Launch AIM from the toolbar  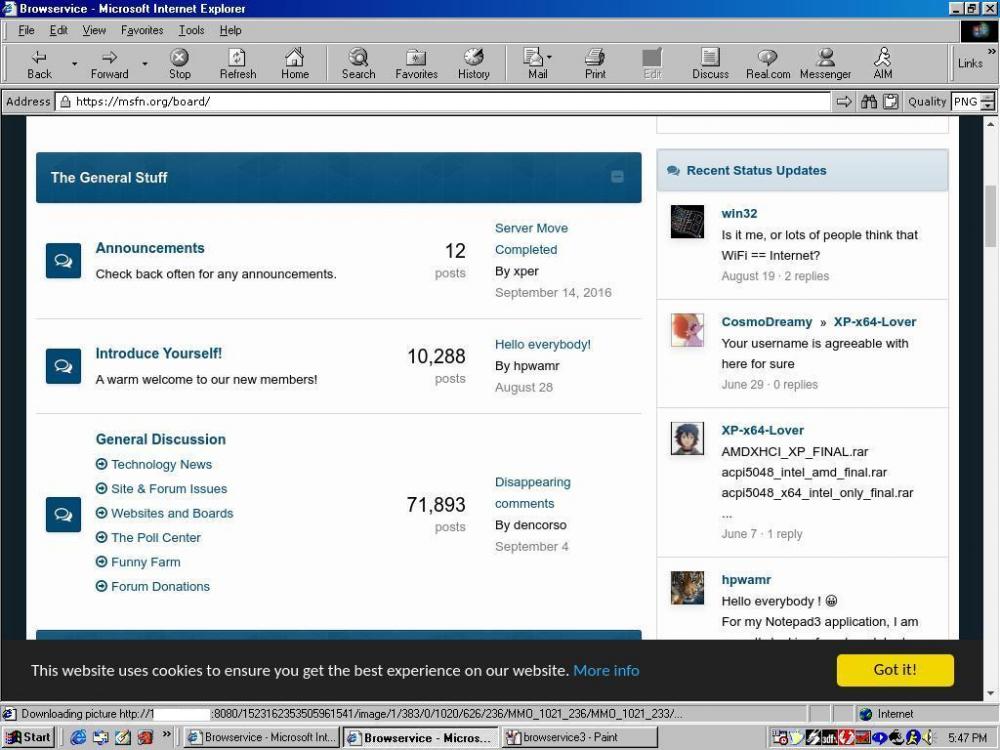(882, 64)
